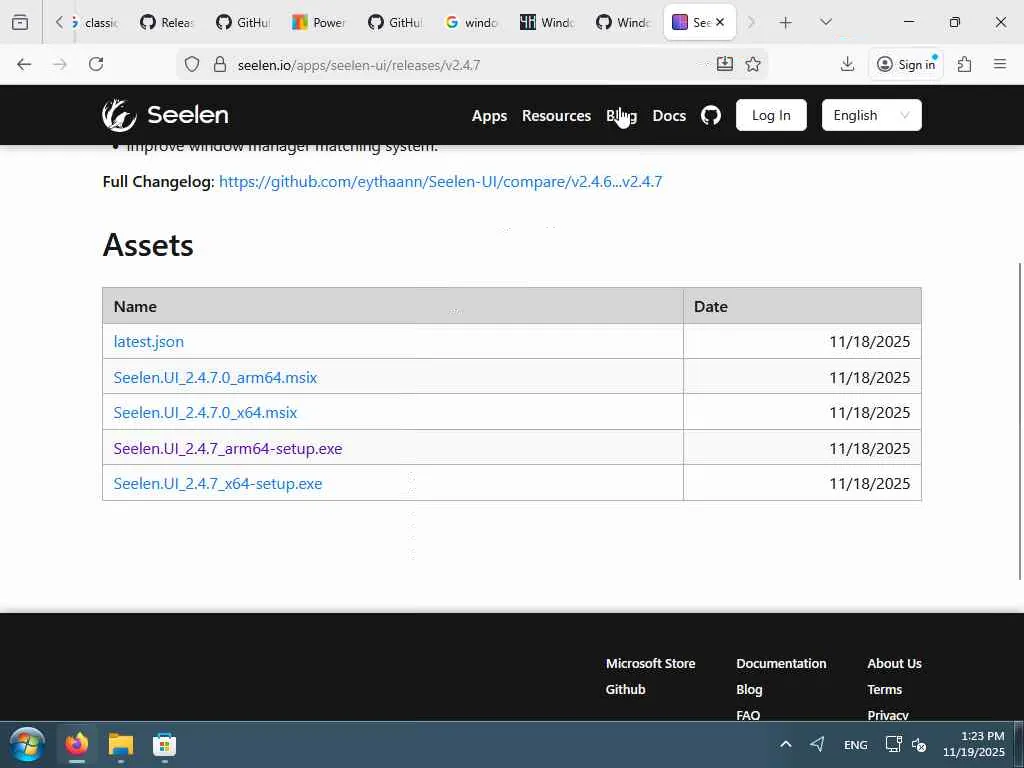Viewport: 1024px width, 768px height.
Task: Reload the page with refresh icon
Action: pyautogui.click(x=96, y=64)
